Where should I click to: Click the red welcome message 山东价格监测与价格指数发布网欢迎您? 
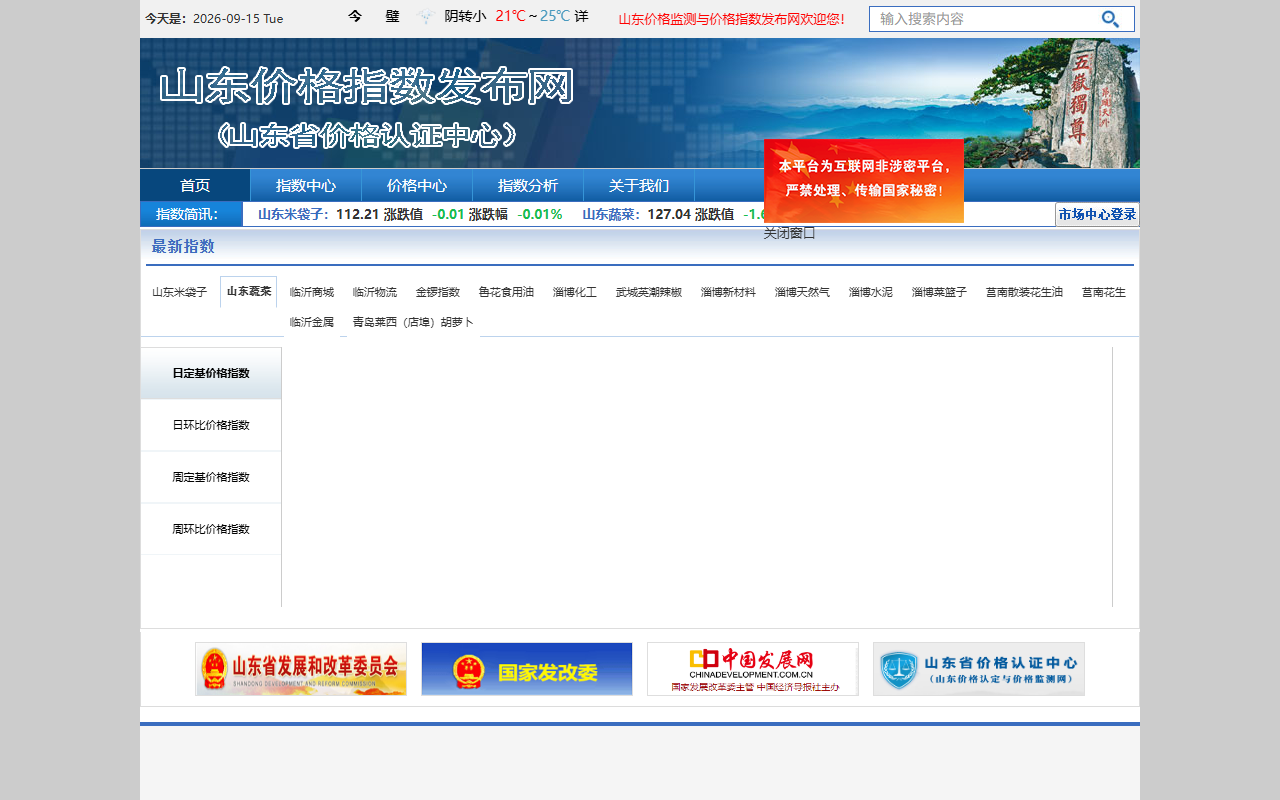click(x=732, y=19)
